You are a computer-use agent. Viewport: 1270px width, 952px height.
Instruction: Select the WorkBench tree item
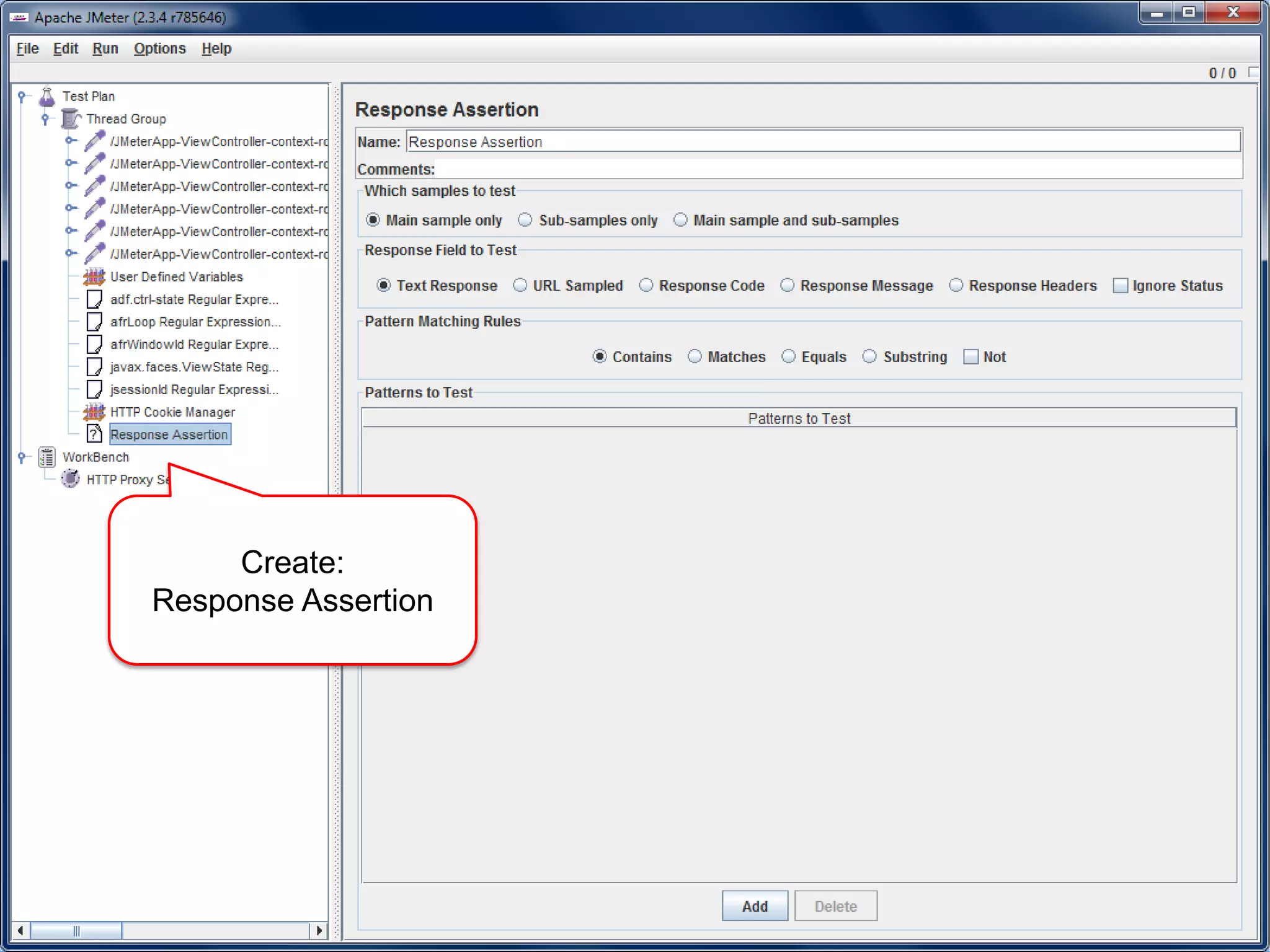click(x=96, y=457)
